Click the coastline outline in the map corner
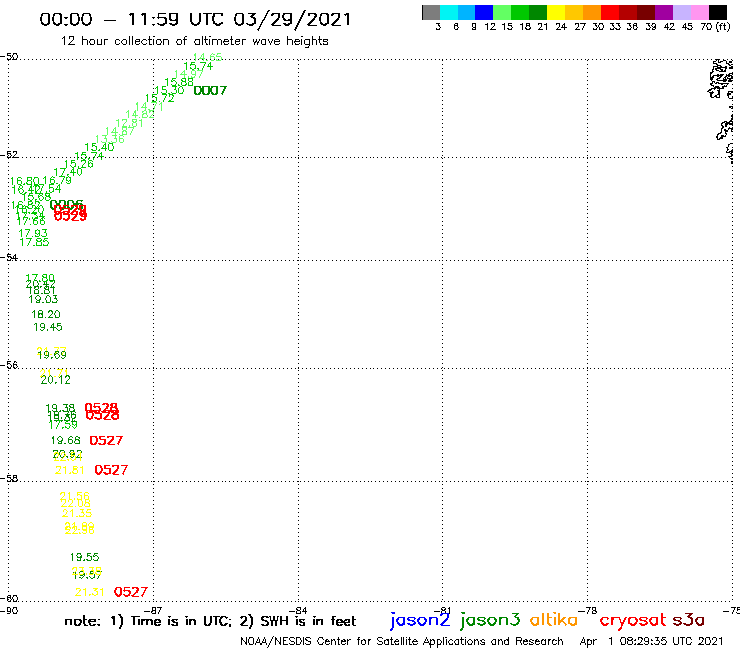 pos(721,110)
